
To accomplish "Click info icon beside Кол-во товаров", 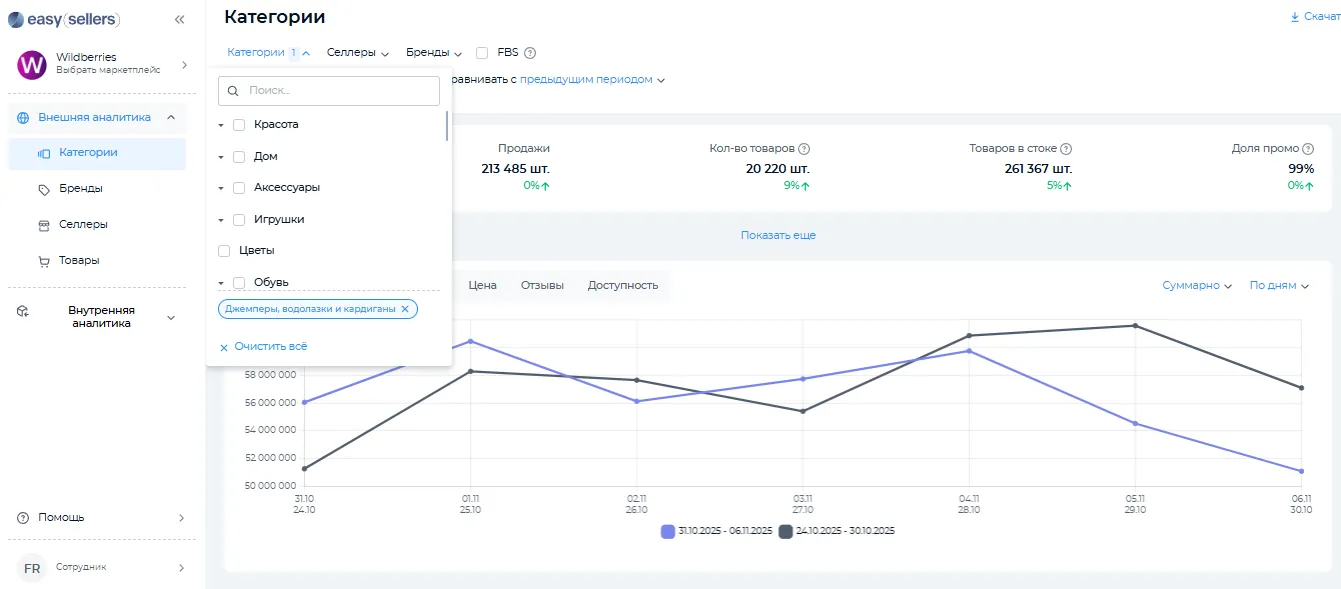I will click(804, 148).
